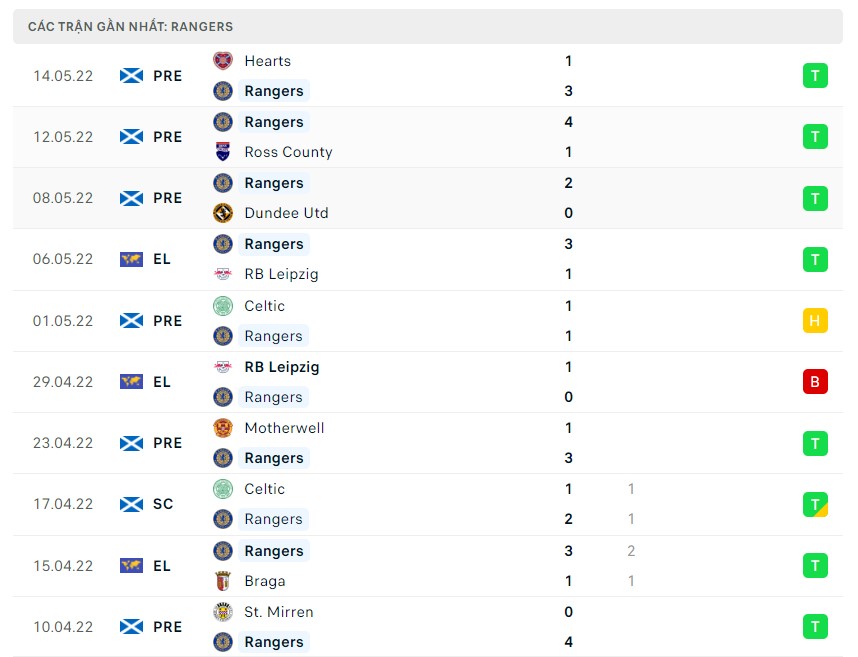Open the Ross County team link

click(x=288, y=152)
